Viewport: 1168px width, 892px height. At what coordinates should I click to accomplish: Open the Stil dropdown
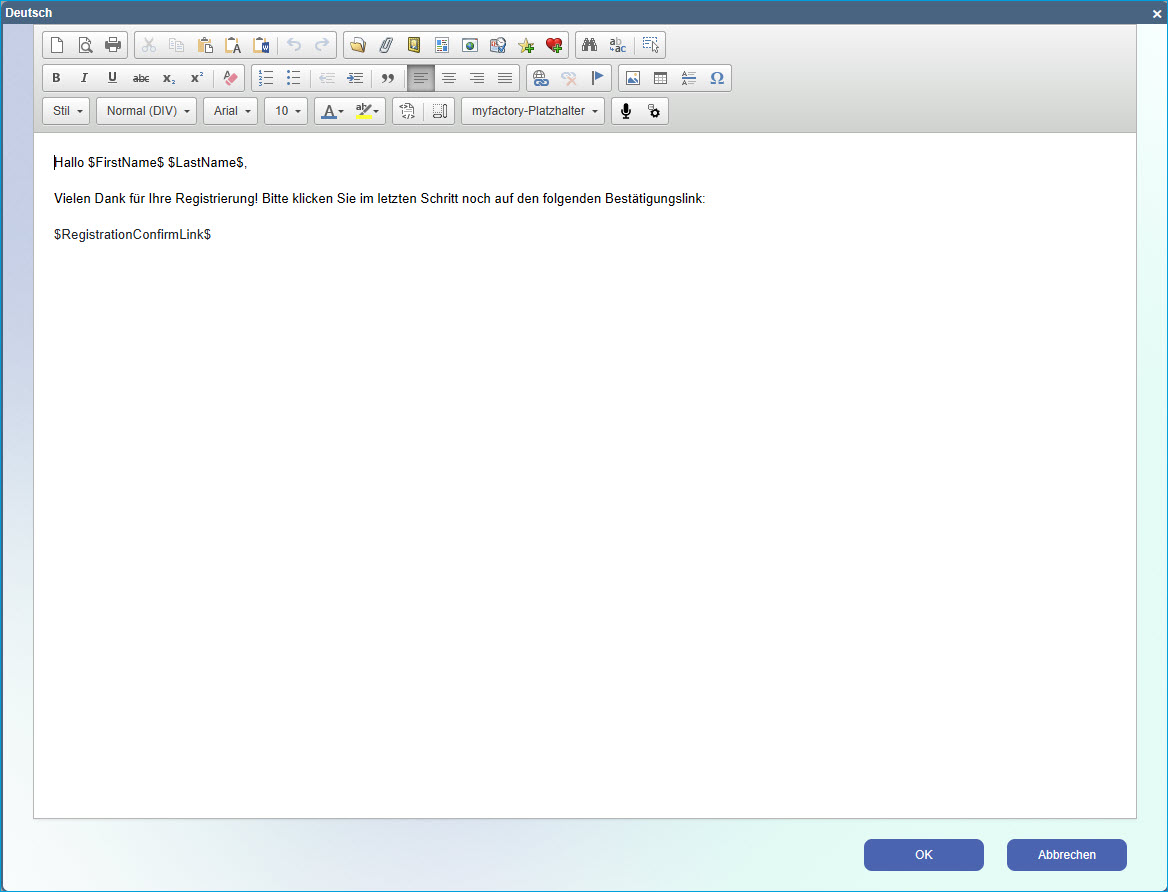pos(66,111)
